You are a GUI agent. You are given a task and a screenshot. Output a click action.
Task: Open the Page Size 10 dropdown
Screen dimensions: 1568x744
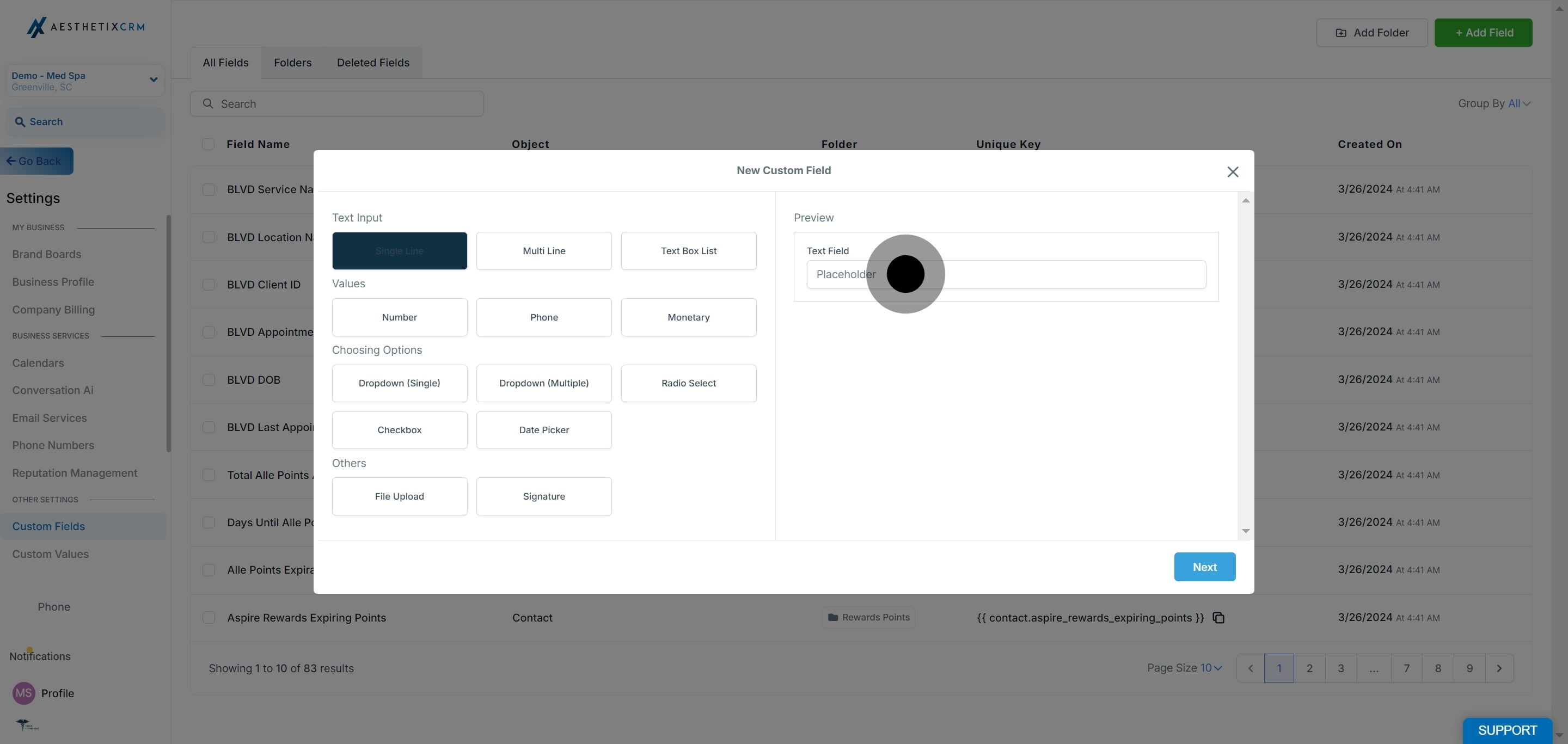point(1211,668)
